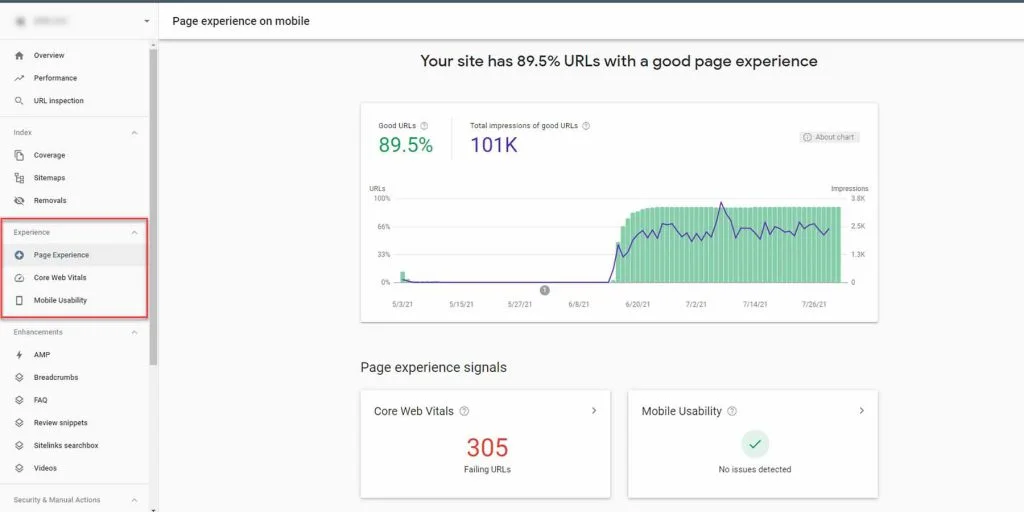Collapse the Experience section chevron
Screen dimensions: 1024x512
(135, 232)
